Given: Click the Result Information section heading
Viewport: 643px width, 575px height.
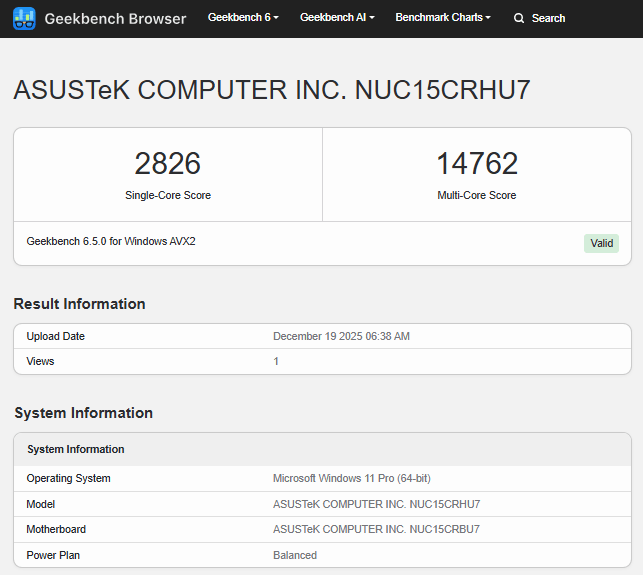Looking at the screenshot, I should (x=79, y=304).
